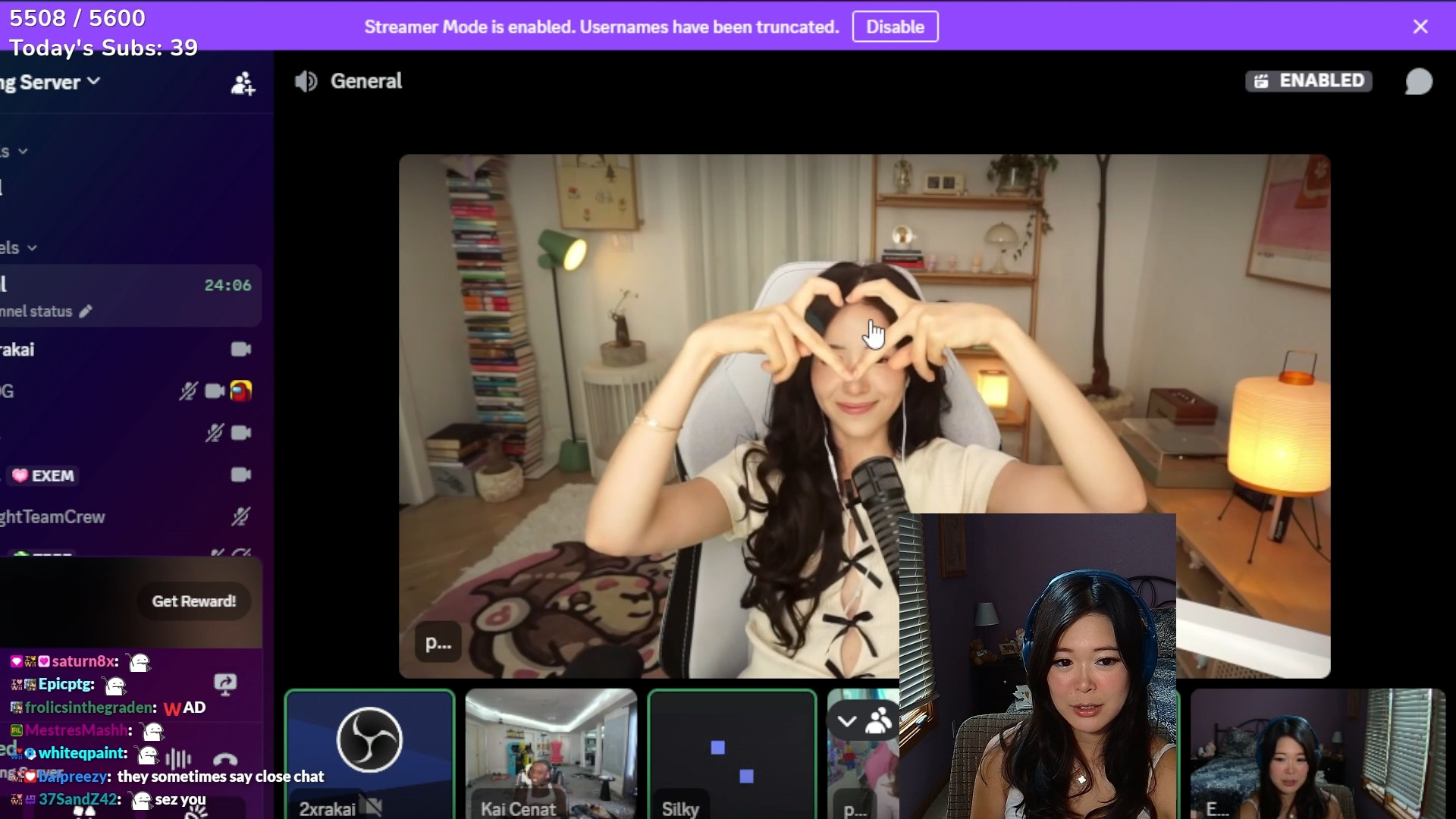
Task: Disable Streamer Mode from the banner
Action: 895,27
